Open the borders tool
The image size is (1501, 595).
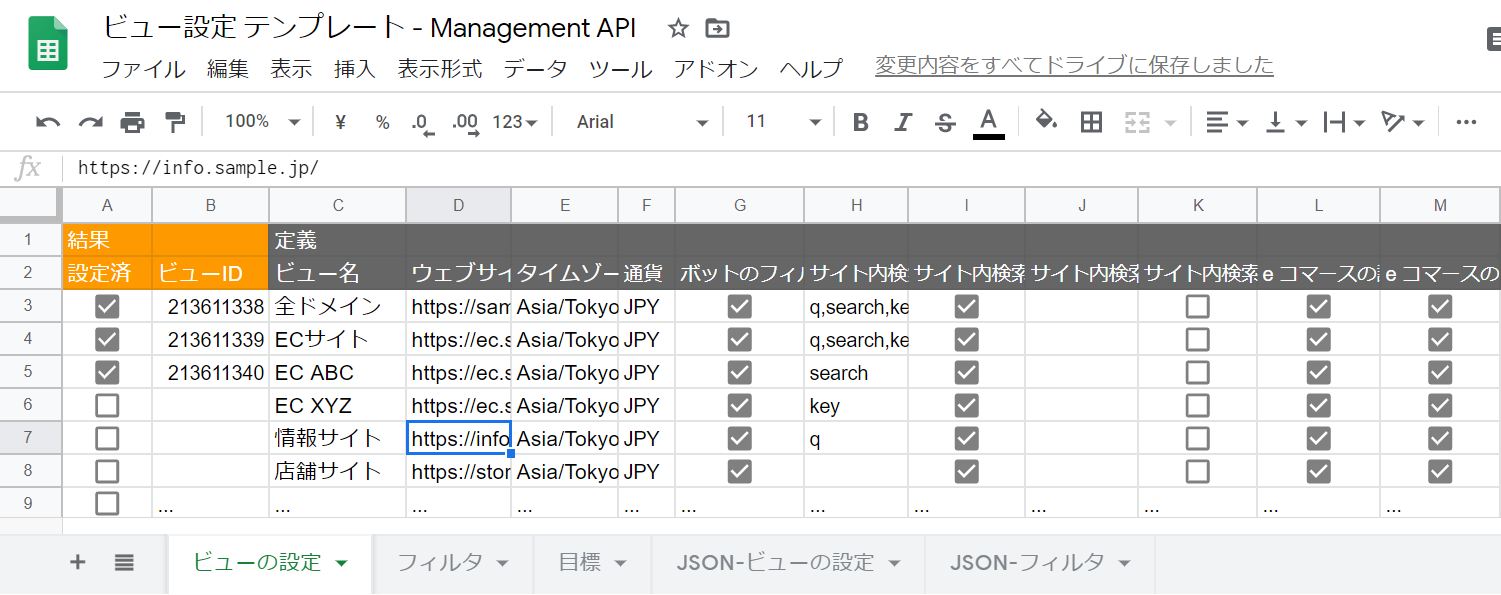[x=1092, y=122]
